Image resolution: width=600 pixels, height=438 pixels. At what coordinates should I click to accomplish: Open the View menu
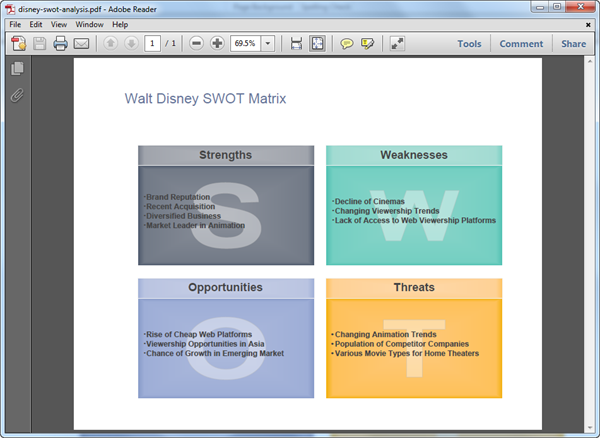coord(59,24)
